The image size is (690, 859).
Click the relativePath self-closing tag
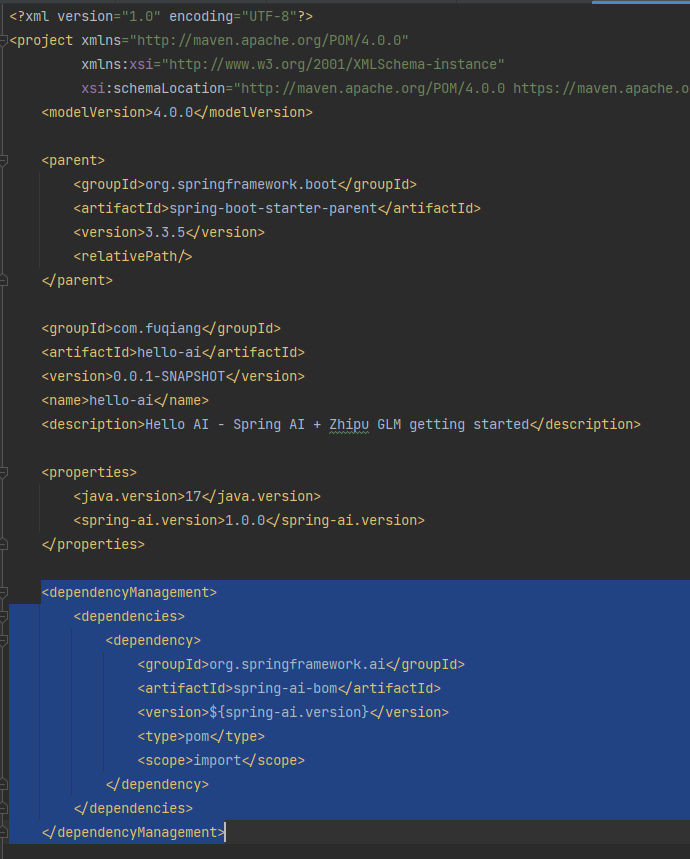(x=133, y=256)
